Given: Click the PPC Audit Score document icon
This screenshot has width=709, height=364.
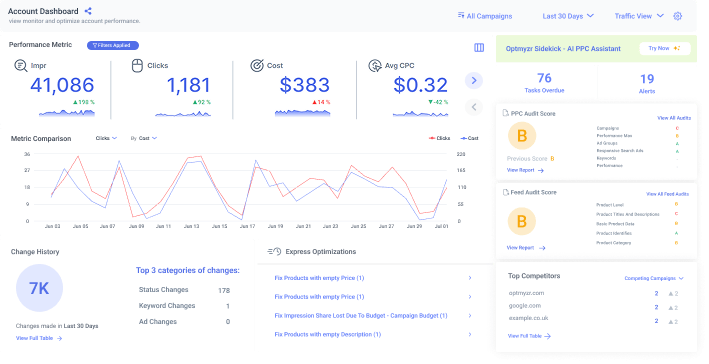Looking at the screenshot, I should click(x=506, y=113).
